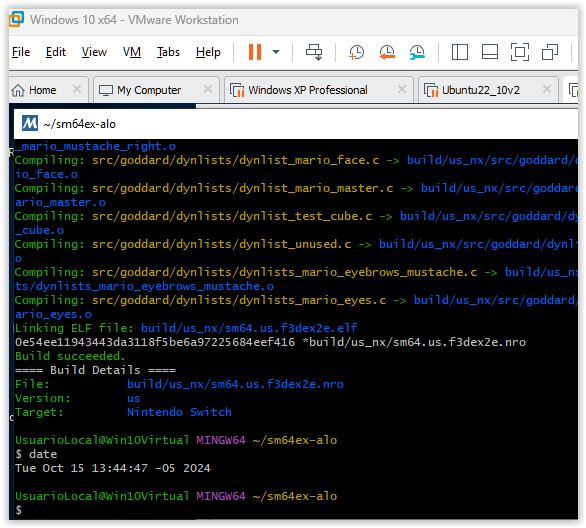Open the Help menu
The image size is (586, 528).
pyautogui.click(x=208, y=52)
